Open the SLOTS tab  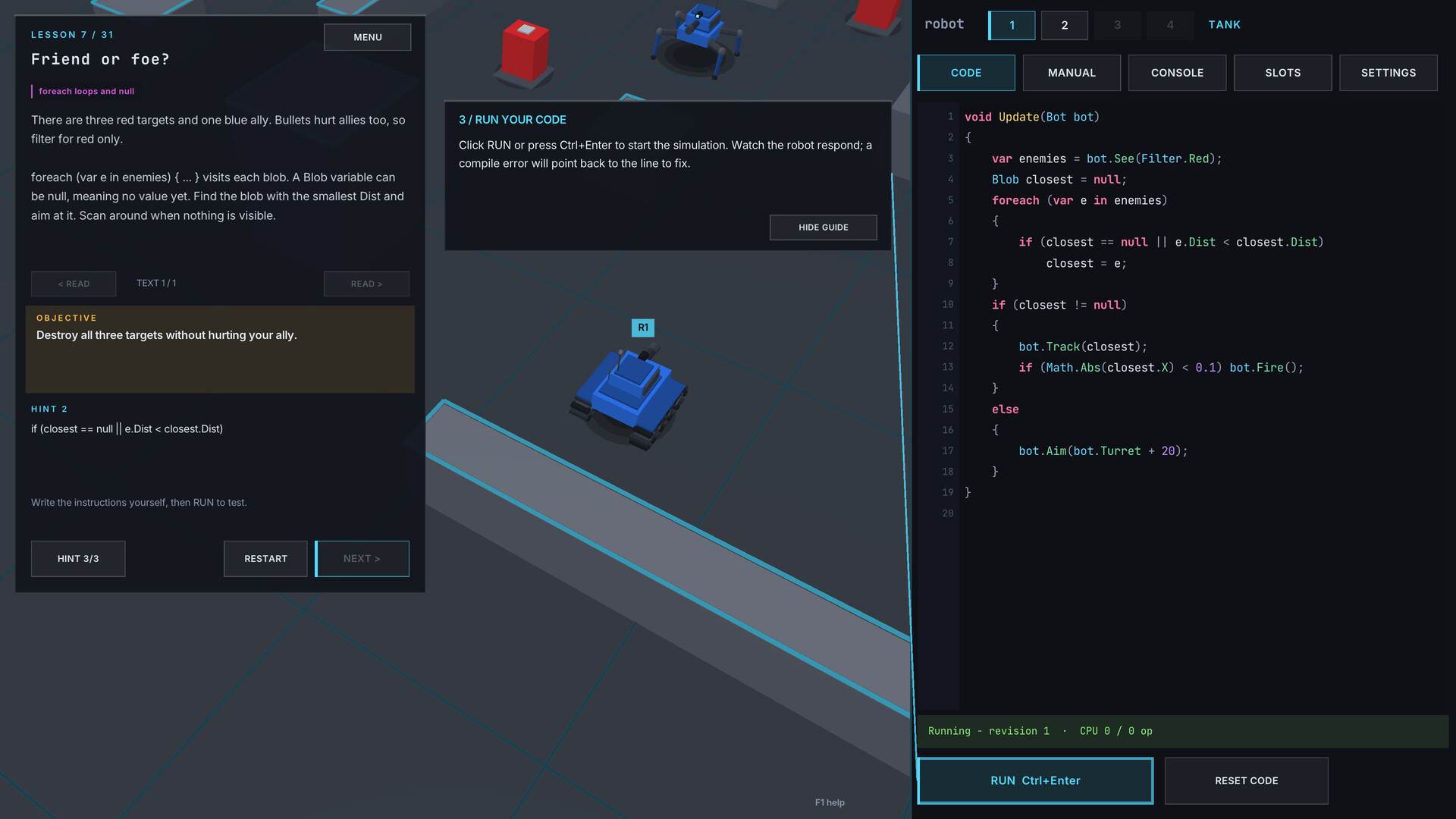[1282, 73]
